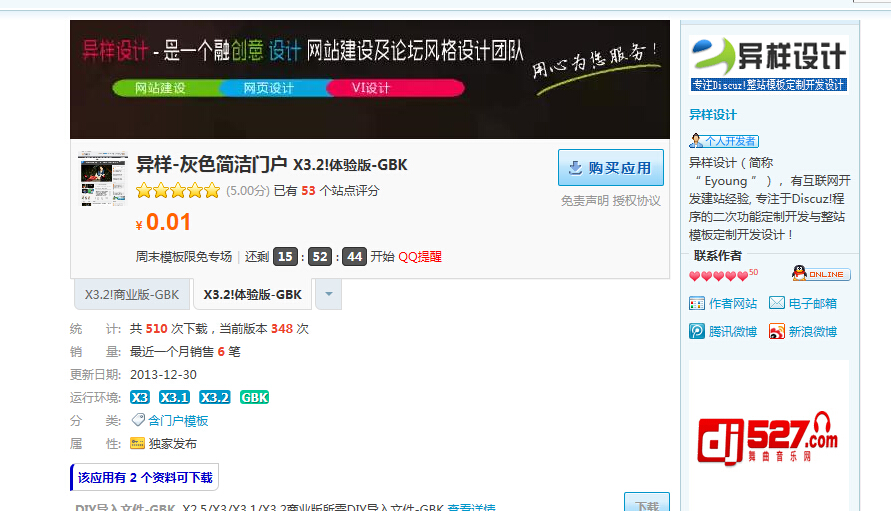891x511 pixels.
Task: Click the update date 2013-12-30
Action: [x=163, y=375]
